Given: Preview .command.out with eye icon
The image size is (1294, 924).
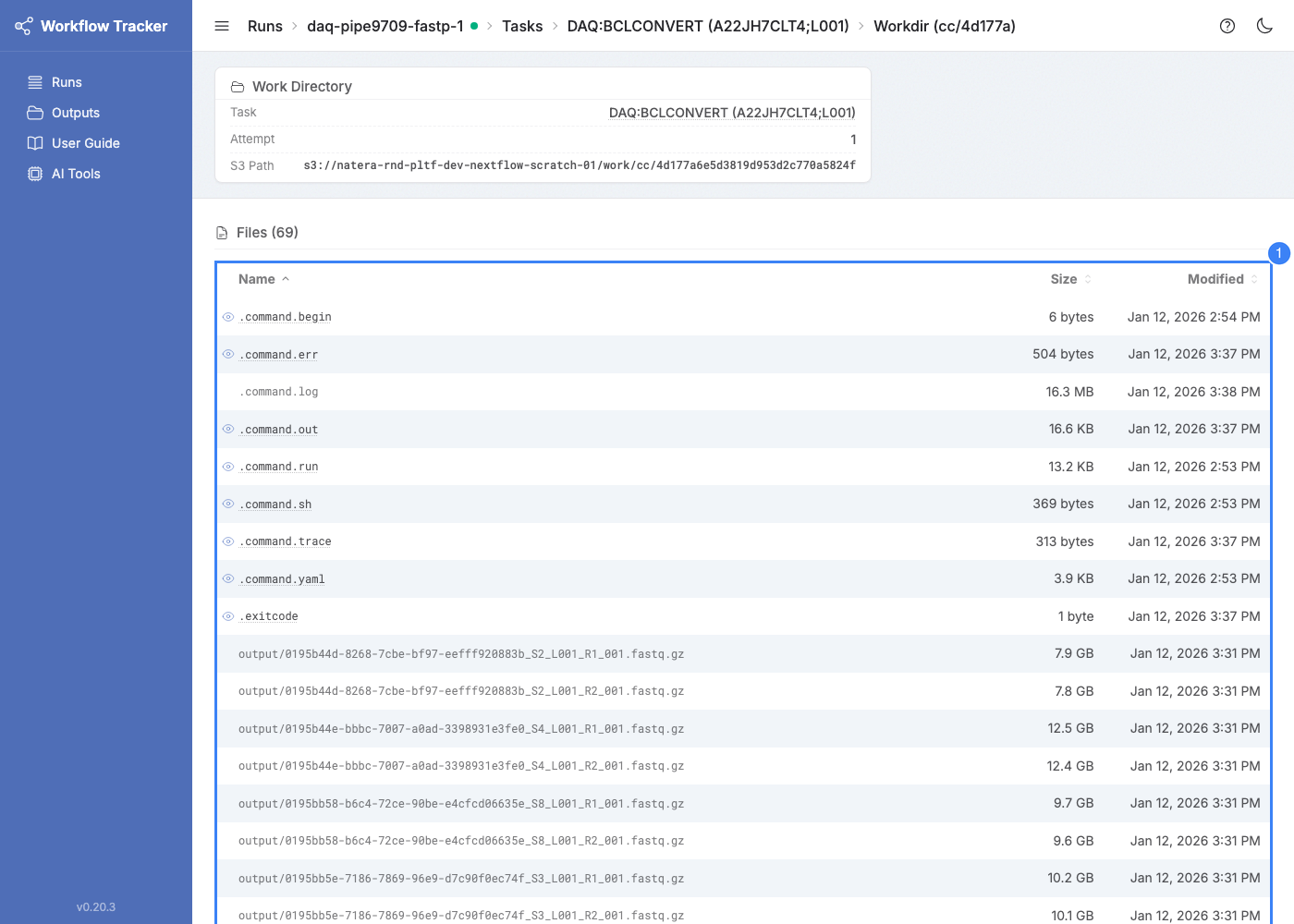Looking at the screenshot, I should point(228,429).
